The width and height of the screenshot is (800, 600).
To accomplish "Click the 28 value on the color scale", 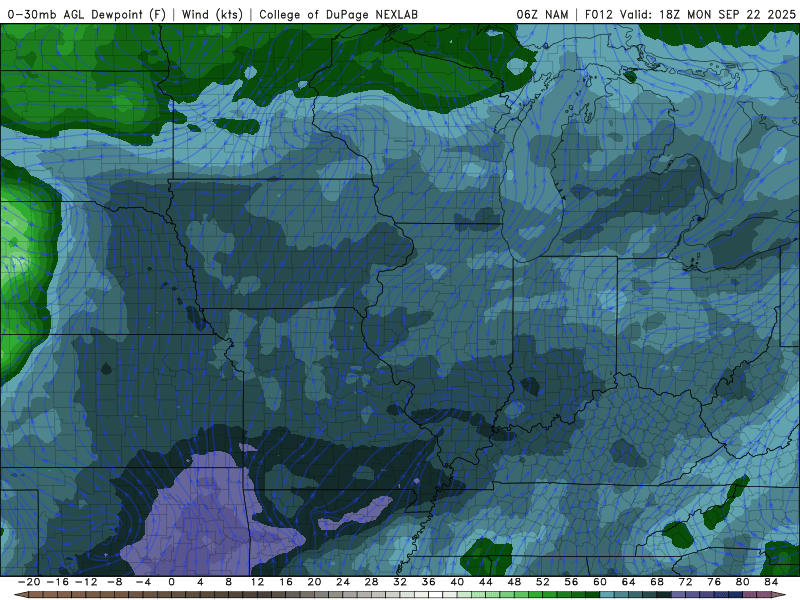I will (371, 582).
